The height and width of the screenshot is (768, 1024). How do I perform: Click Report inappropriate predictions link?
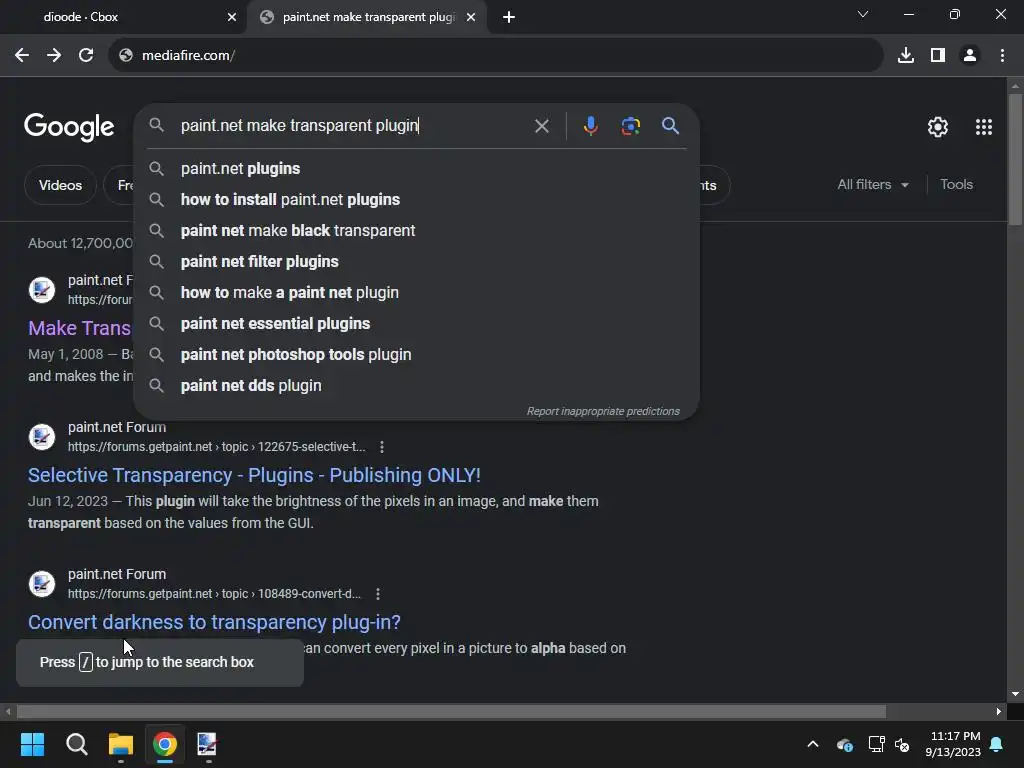coord(603,411)
